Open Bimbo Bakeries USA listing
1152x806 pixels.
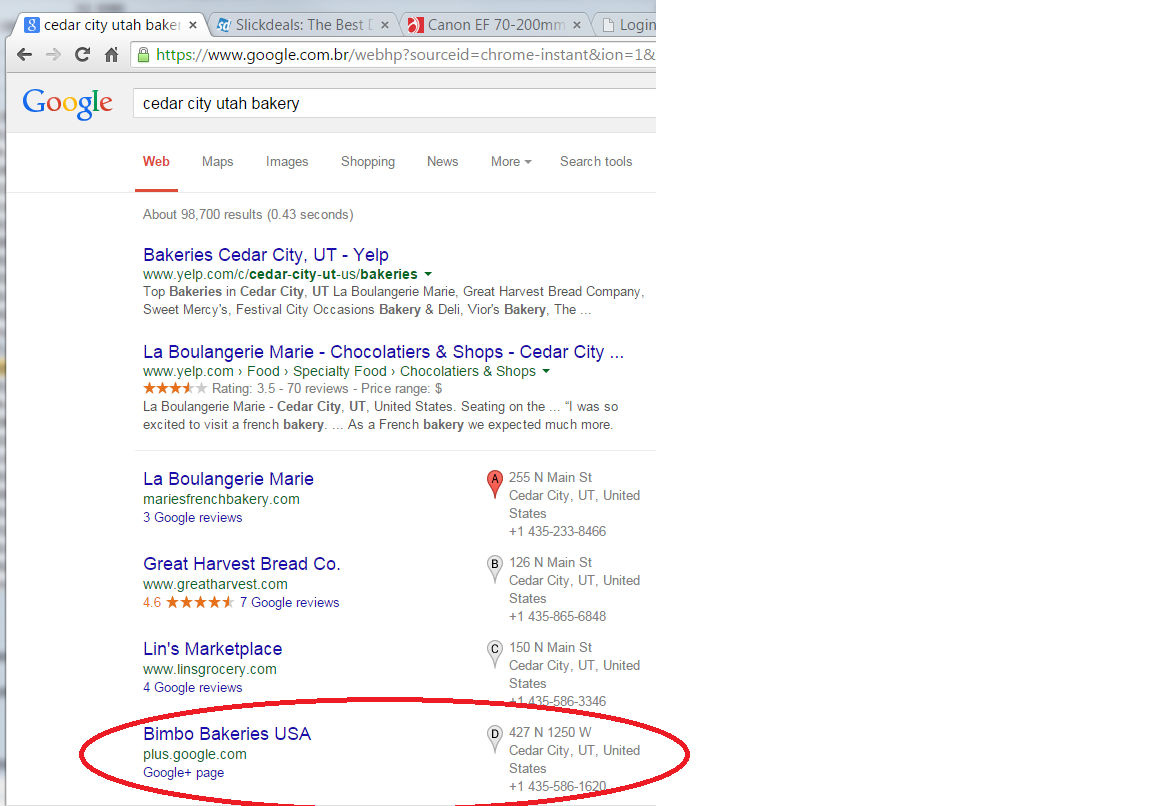click(227, 734)
